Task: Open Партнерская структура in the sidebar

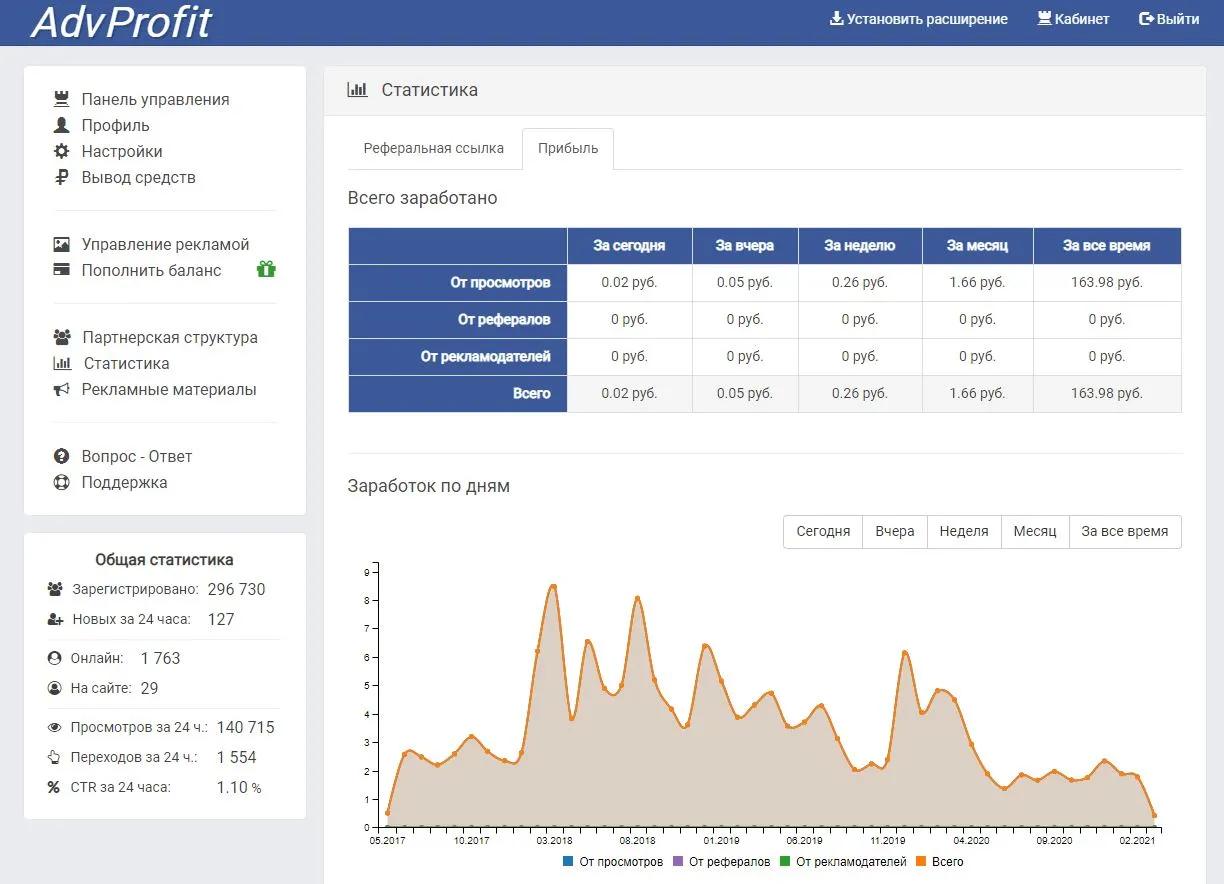Action: tap(156, 337)
